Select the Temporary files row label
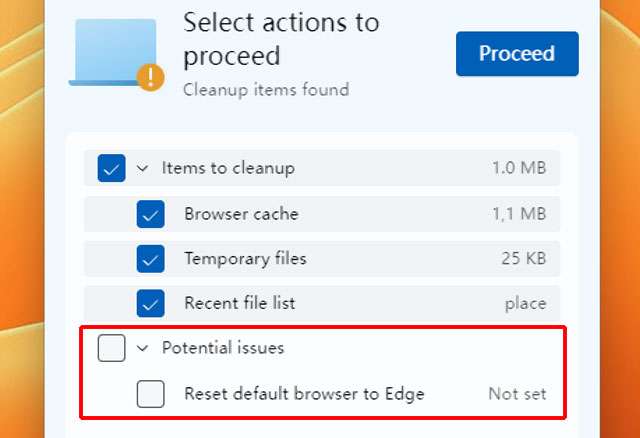Image resolution: width=640 pixels, height=438 pixels. 245,259
